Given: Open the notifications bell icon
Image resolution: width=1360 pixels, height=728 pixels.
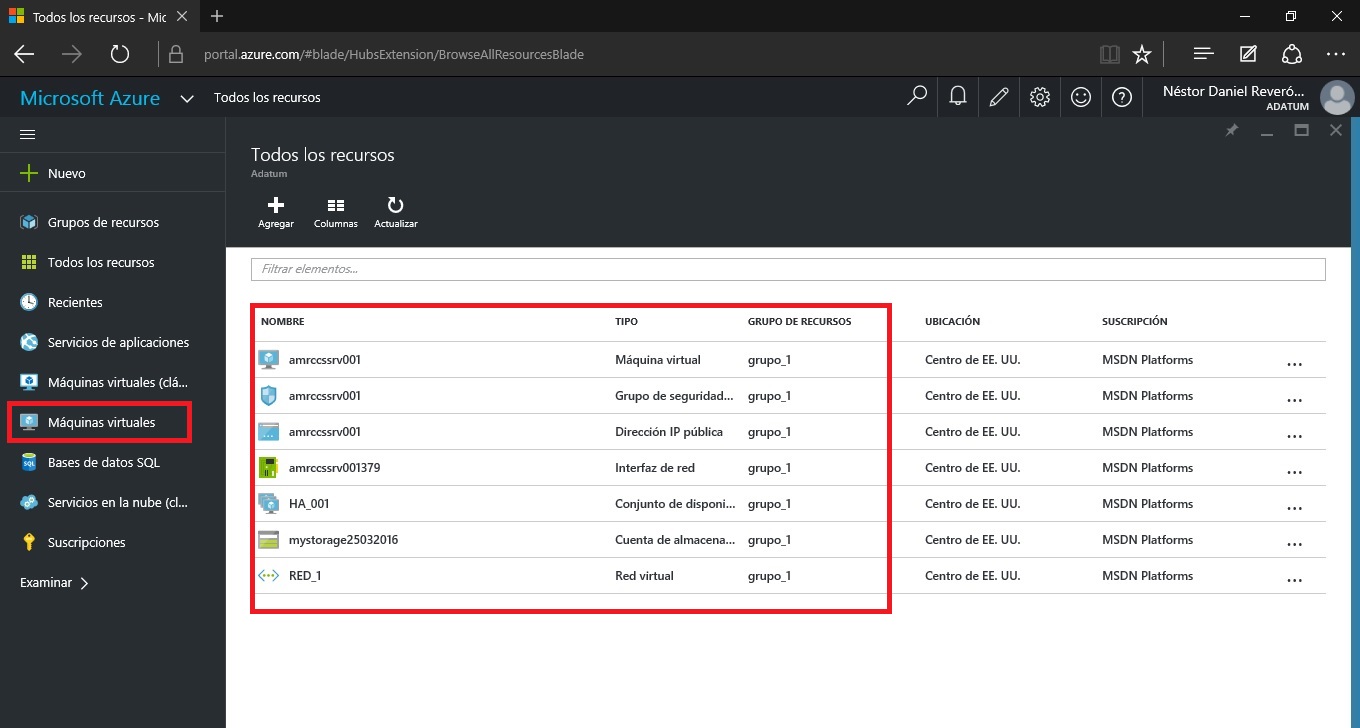Looking at the screenshot, I should [x=958, y=97].
